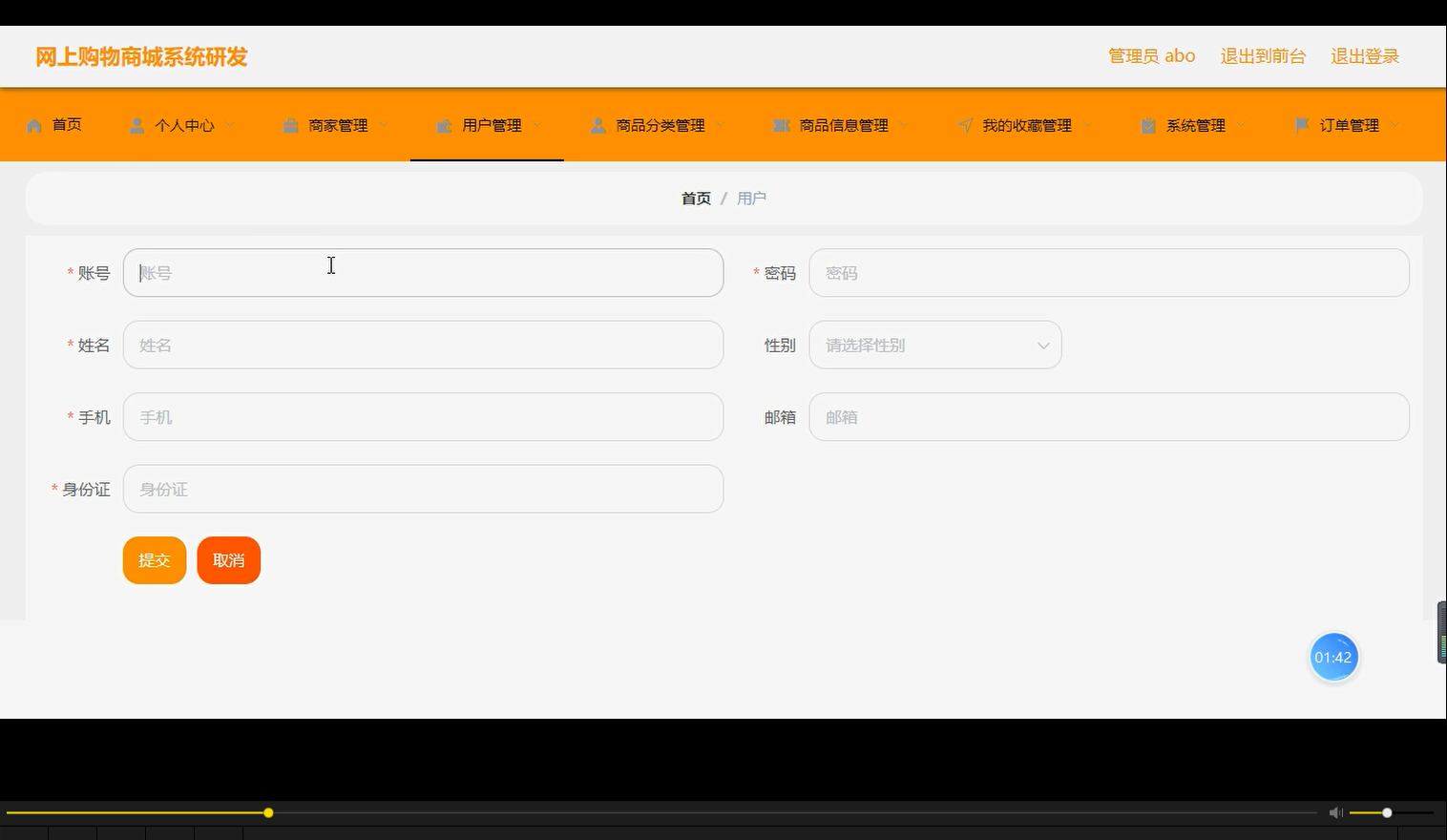1447x840 pixels.
Task: Click the blue 01:42 timer bubble
Action: click(x=1333, y=657)
